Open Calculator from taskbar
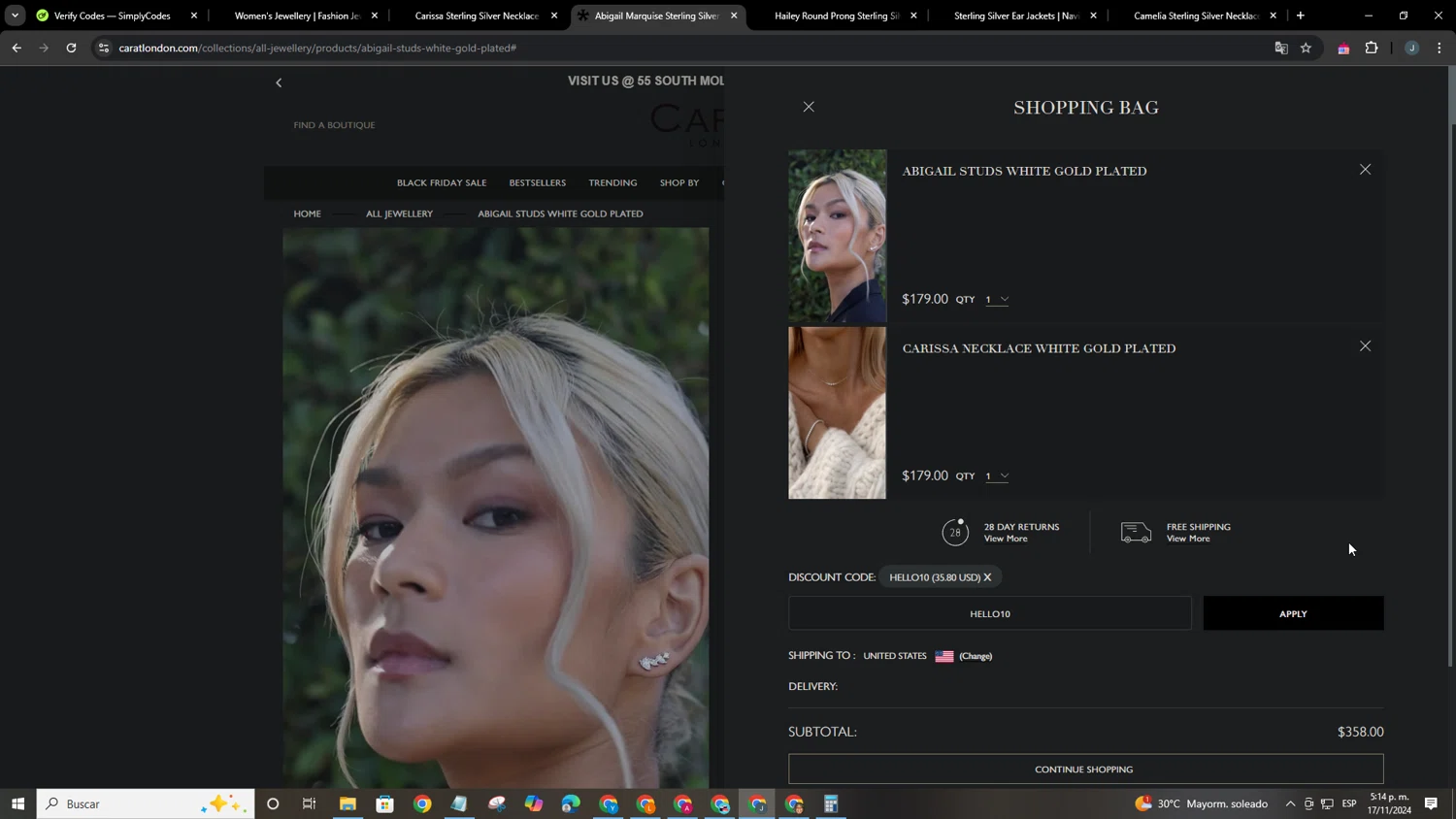Screen dimensions: 1456x819 click(x=831, y=803)
